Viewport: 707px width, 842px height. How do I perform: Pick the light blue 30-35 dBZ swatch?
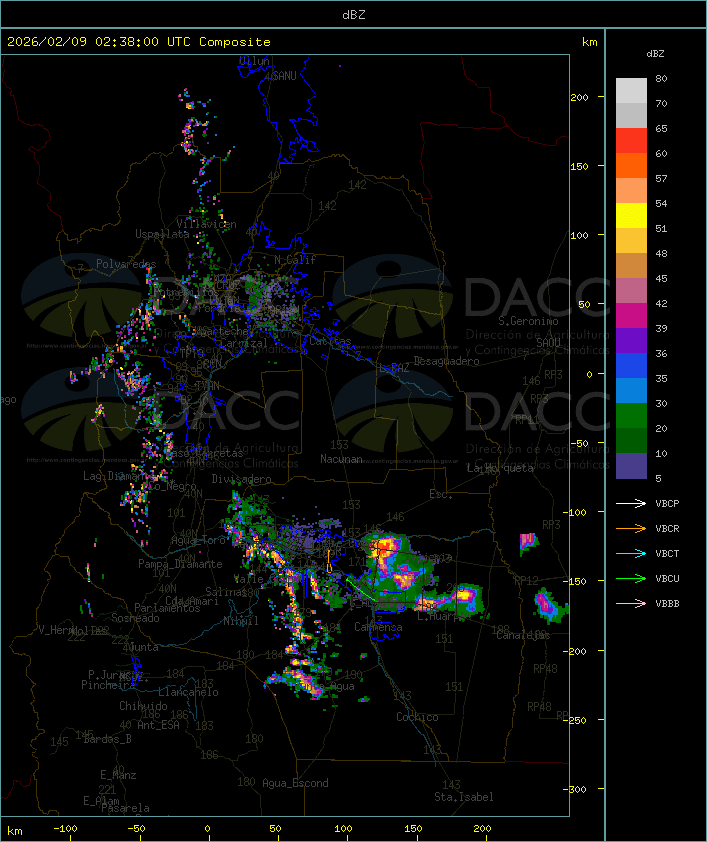(x=631, y=391)
